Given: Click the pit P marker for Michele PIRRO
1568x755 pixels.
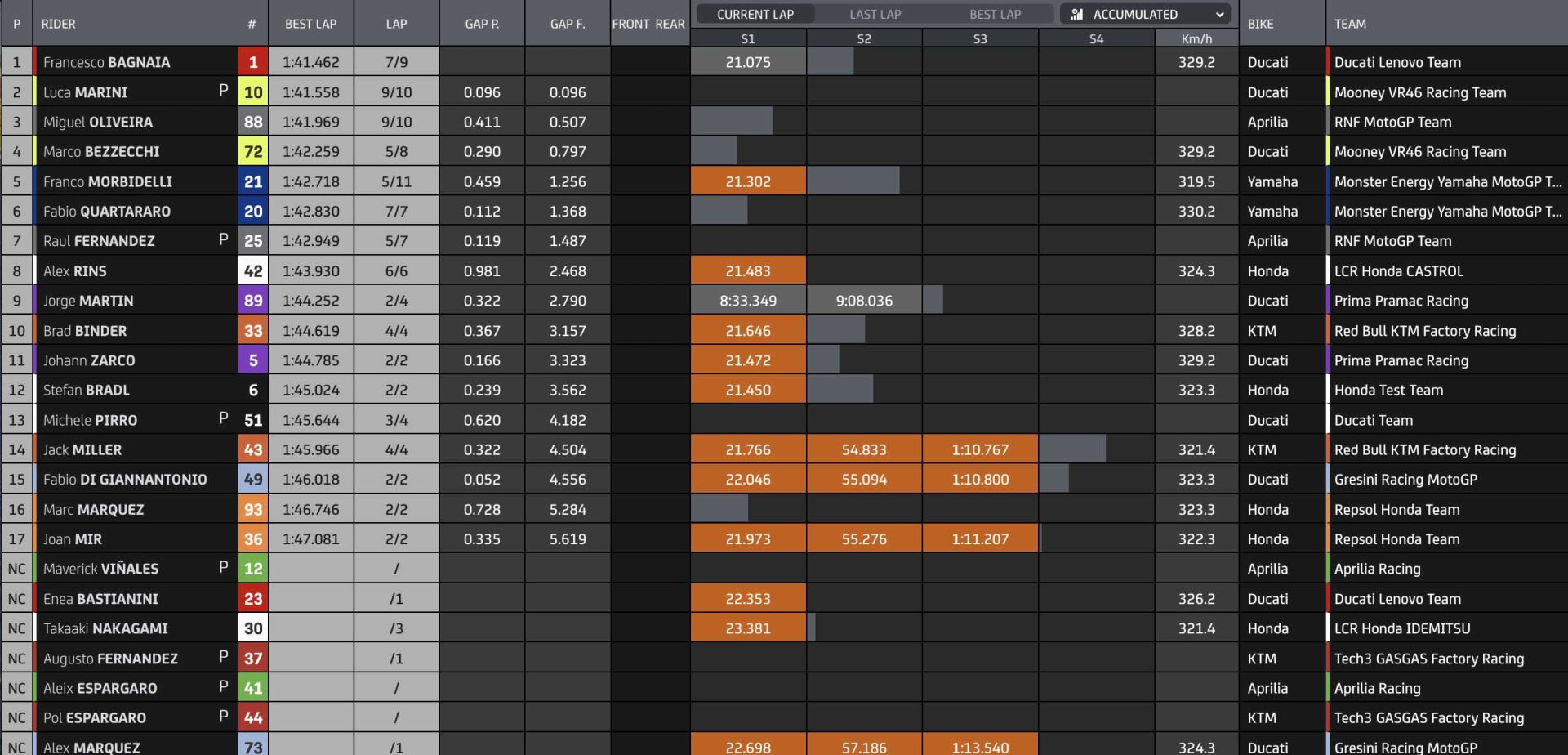Looking at the screenshot, I should pos(224,418).
